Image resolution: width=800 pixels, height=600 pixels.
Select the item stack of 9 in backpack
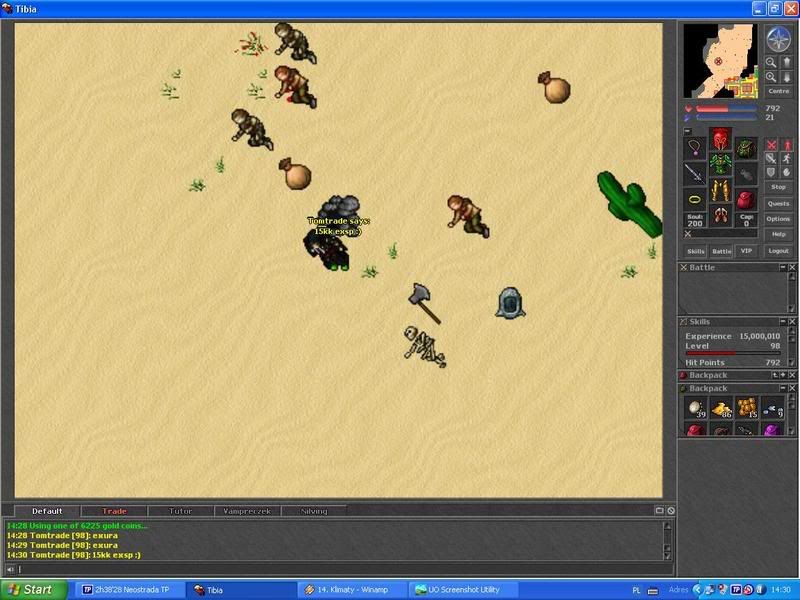coord(772,408)
